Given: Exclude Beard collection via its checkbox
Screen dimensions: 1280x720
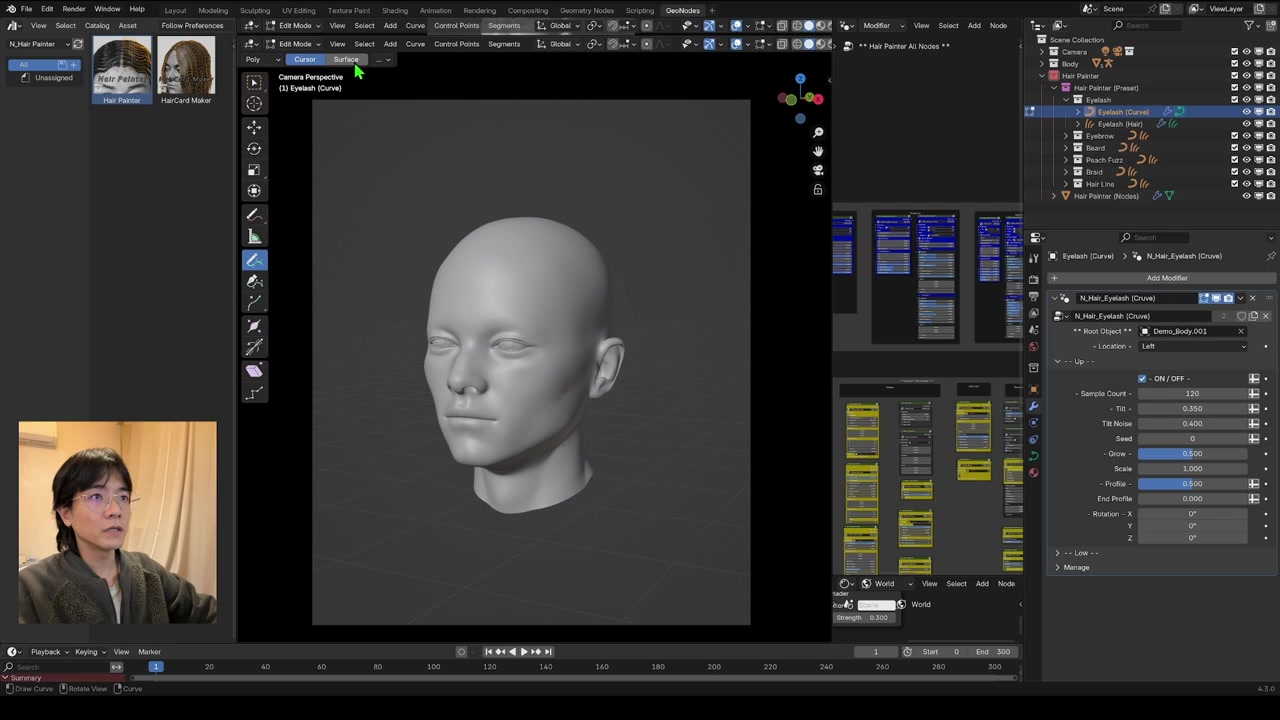Looking at the screenshot, I should [1234, 148].
